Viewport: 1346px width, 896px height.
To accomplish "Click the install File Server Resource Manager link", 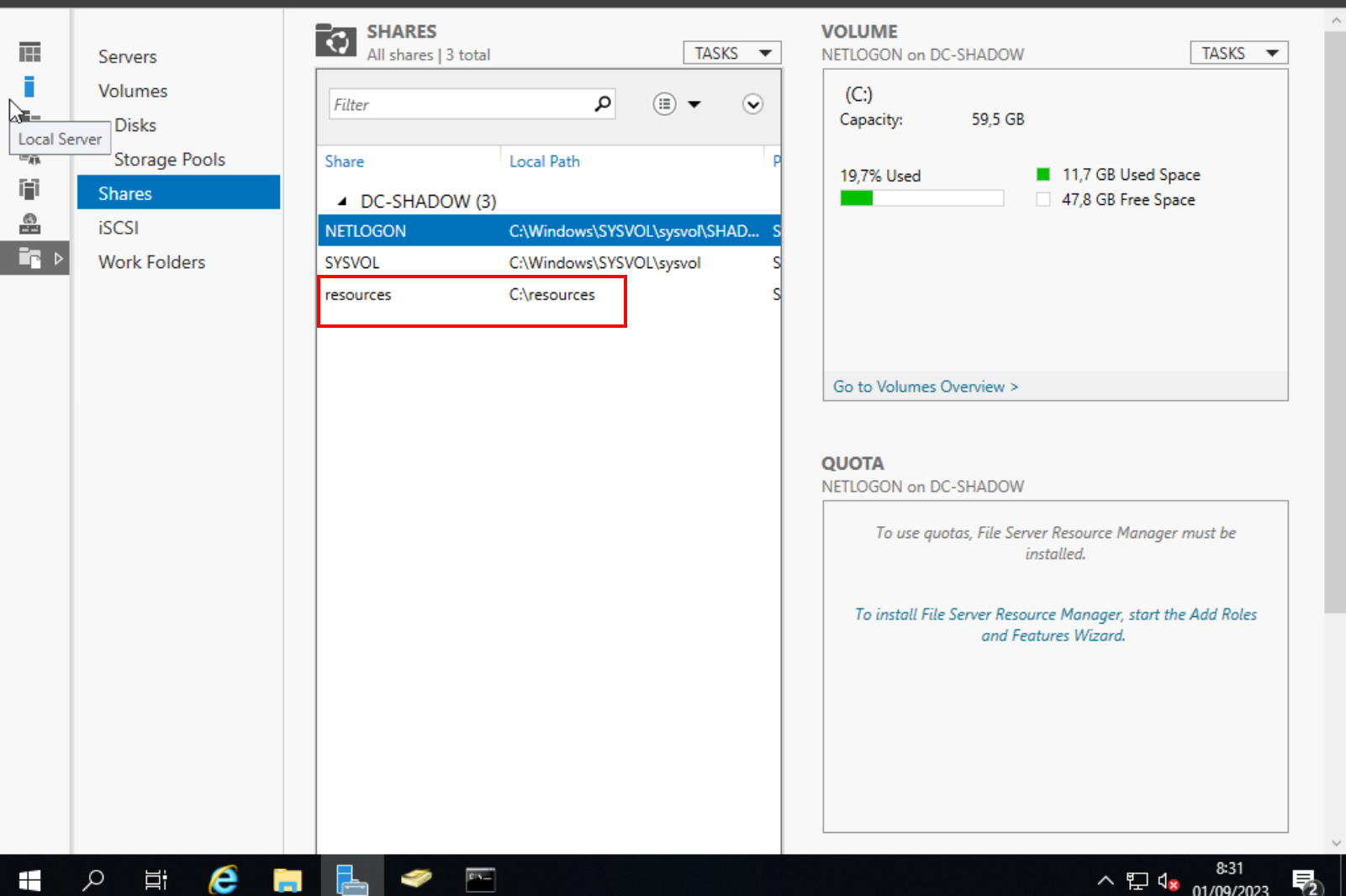I will point(1054,625).
